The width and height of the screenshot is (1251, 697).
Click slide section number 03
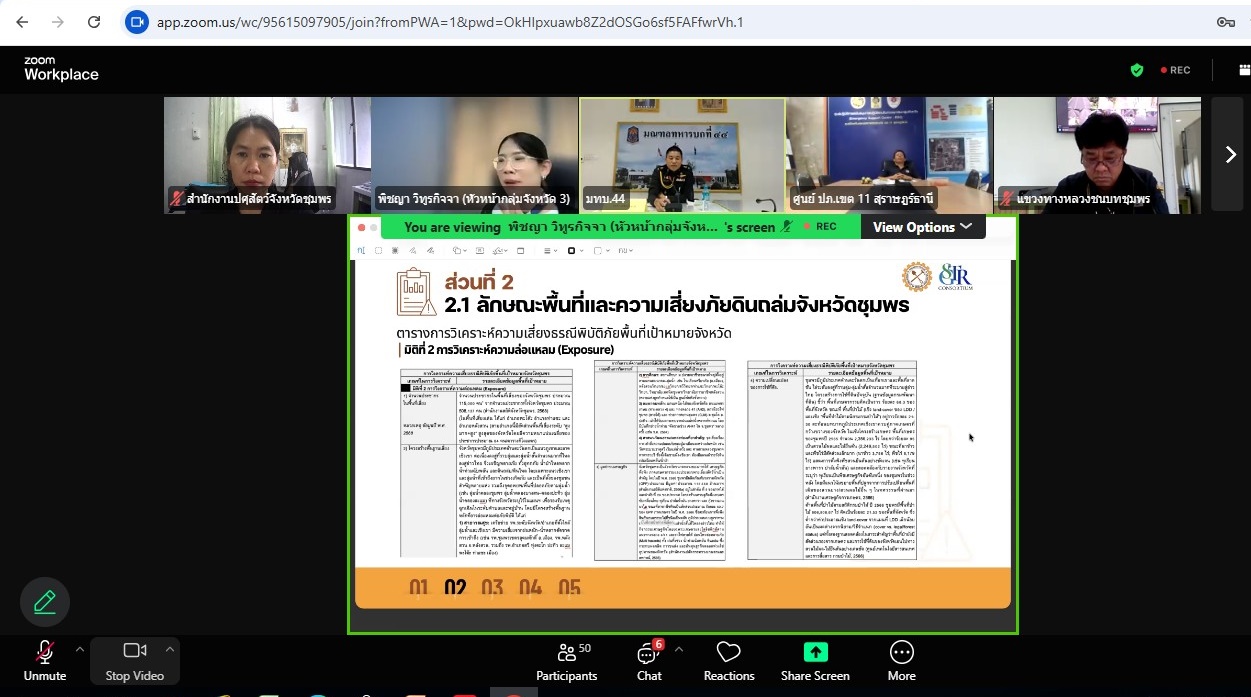[492, 588]
